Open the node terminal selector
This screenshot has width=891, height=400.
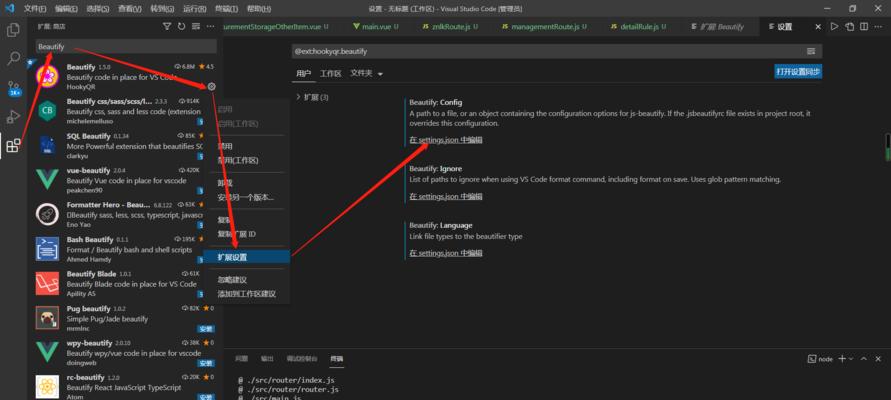821,359
